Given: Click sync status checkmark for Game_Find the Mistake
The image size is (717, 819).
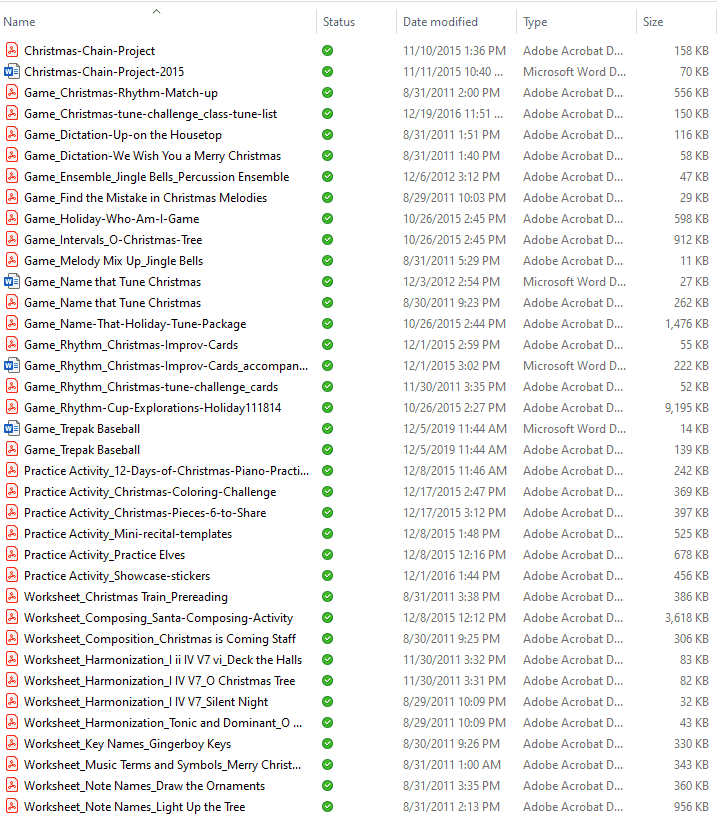Looking at the screenshot, I should point(327,197).
